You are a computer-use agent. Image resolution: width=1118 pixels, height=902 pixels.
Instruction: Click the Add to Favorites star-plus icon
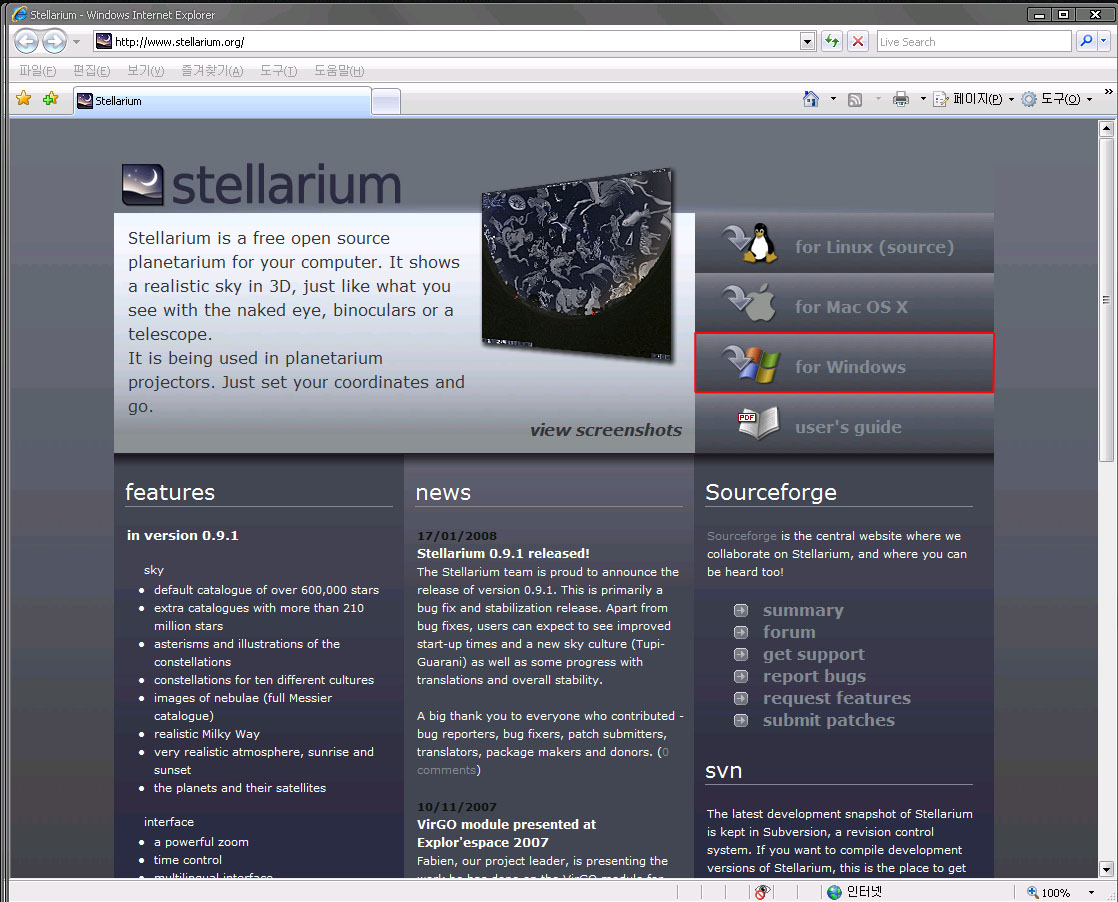[x=50, y=98]
